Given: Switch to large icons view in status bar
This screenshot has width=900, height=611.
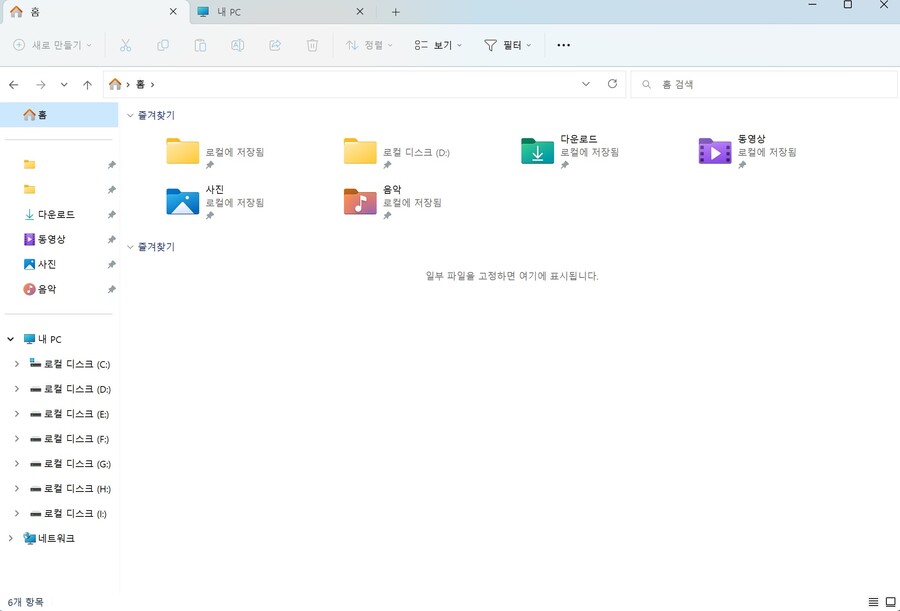Looking at the screenshot, I should [890, 602].
